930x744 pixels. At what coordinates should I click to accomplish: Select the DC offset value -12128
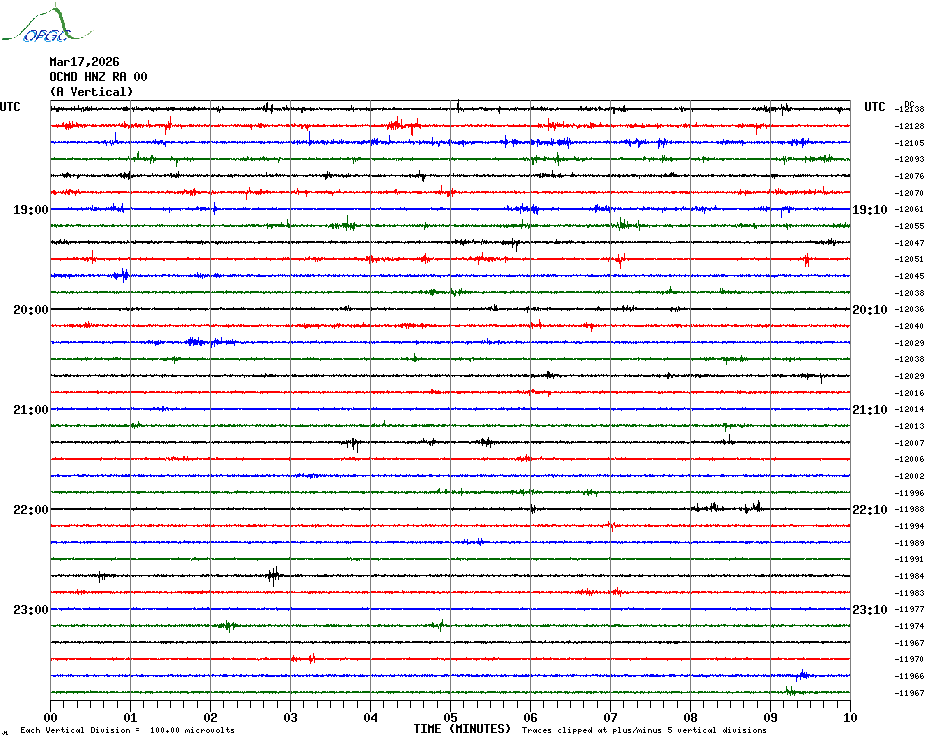point(910,126)
